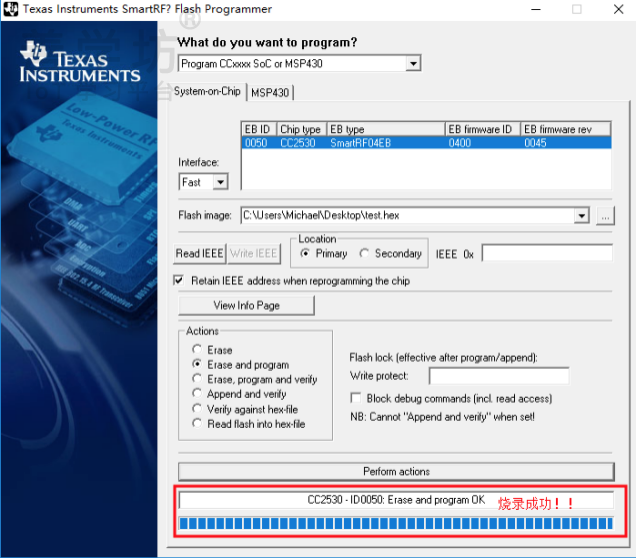Image resolution: width=636 pixels, height=560 pixels.
Task: Switch to the MSP430 tab
Action: click(270, 92)
